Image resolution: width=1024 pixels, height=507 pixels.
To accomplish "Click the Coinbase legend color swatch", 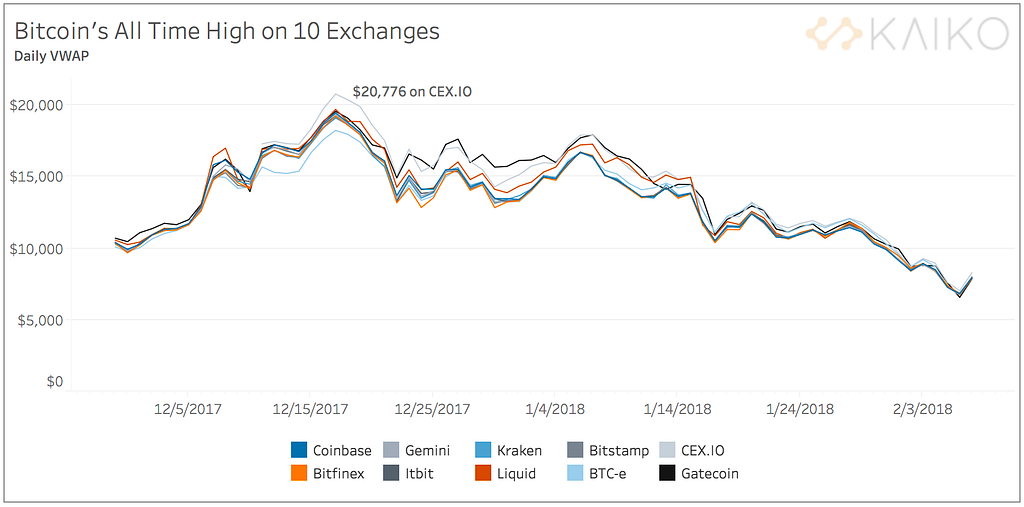I will (x=298, y=451).
